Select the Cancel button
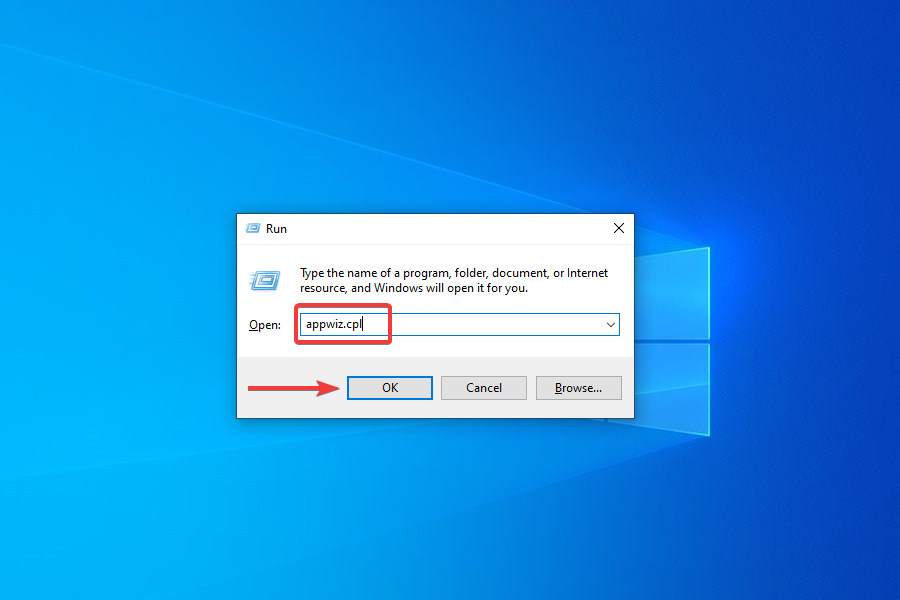The width and height of the screenshot is (900, 600). pyautogui.click(x=483, y=388)
